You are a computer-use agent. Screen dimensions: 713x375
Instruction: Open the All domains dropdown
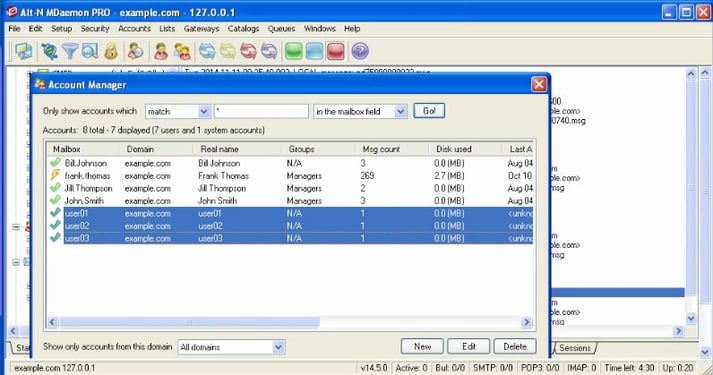coord(231,347)
